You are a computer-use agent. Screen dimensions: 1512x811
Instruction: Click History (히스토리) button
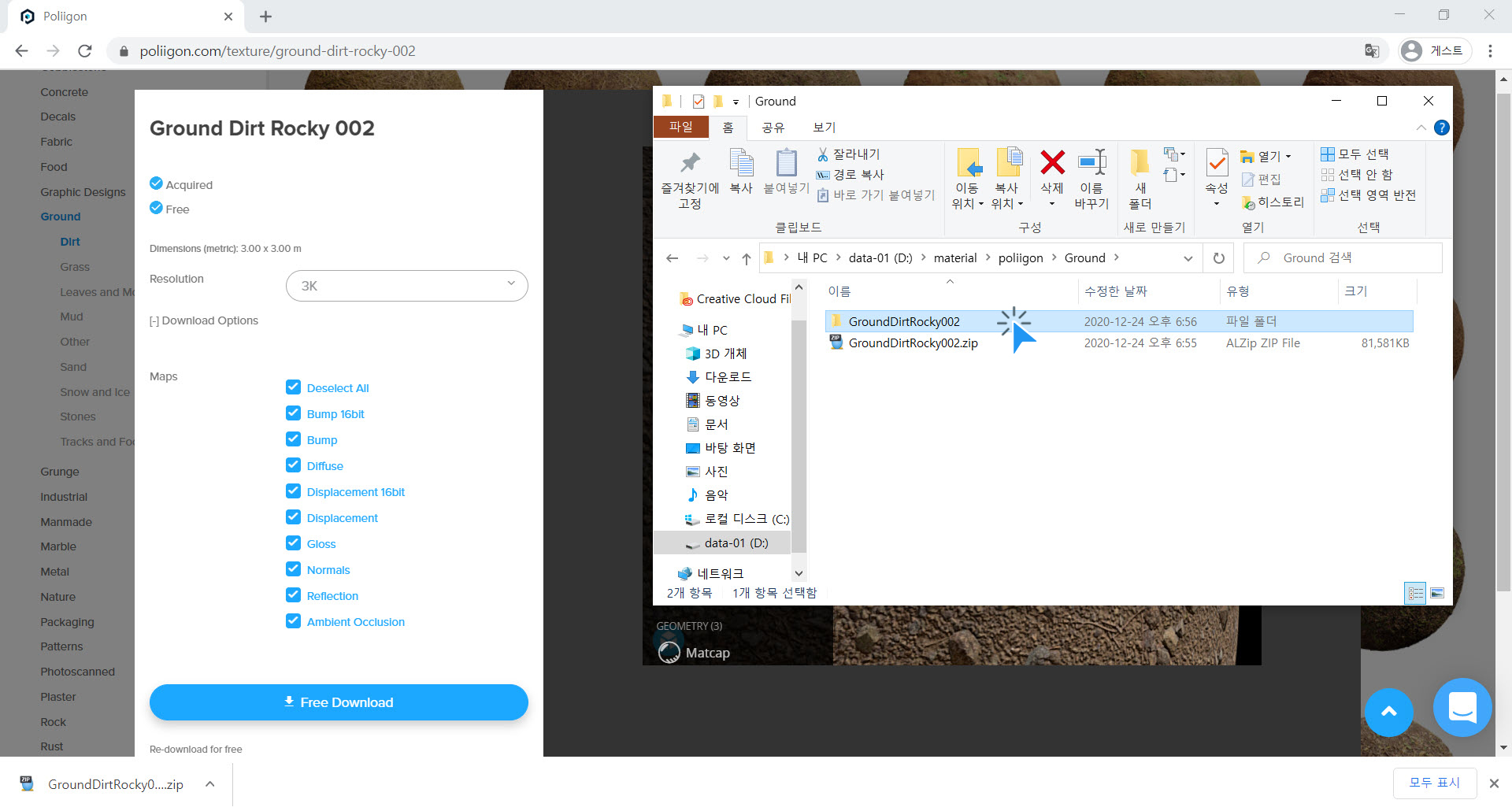(x=1273, y=202)
